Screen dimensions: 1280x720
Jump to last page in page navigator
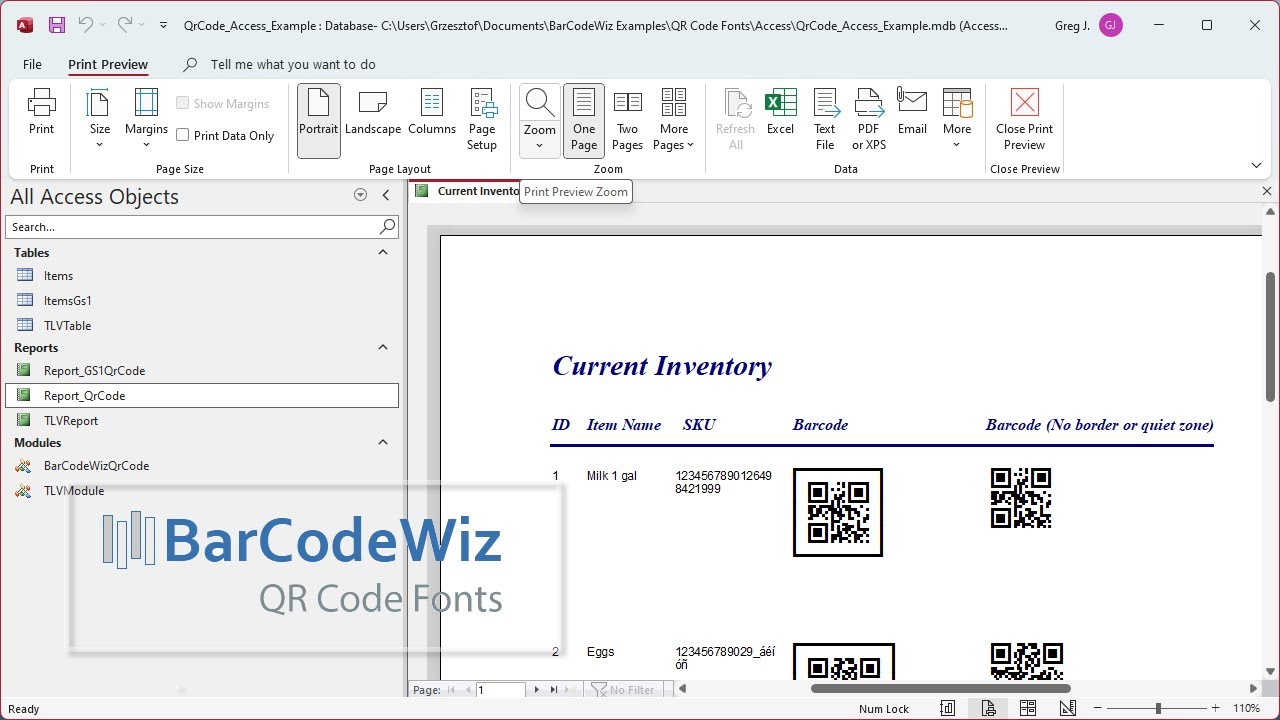click(554, 690)
